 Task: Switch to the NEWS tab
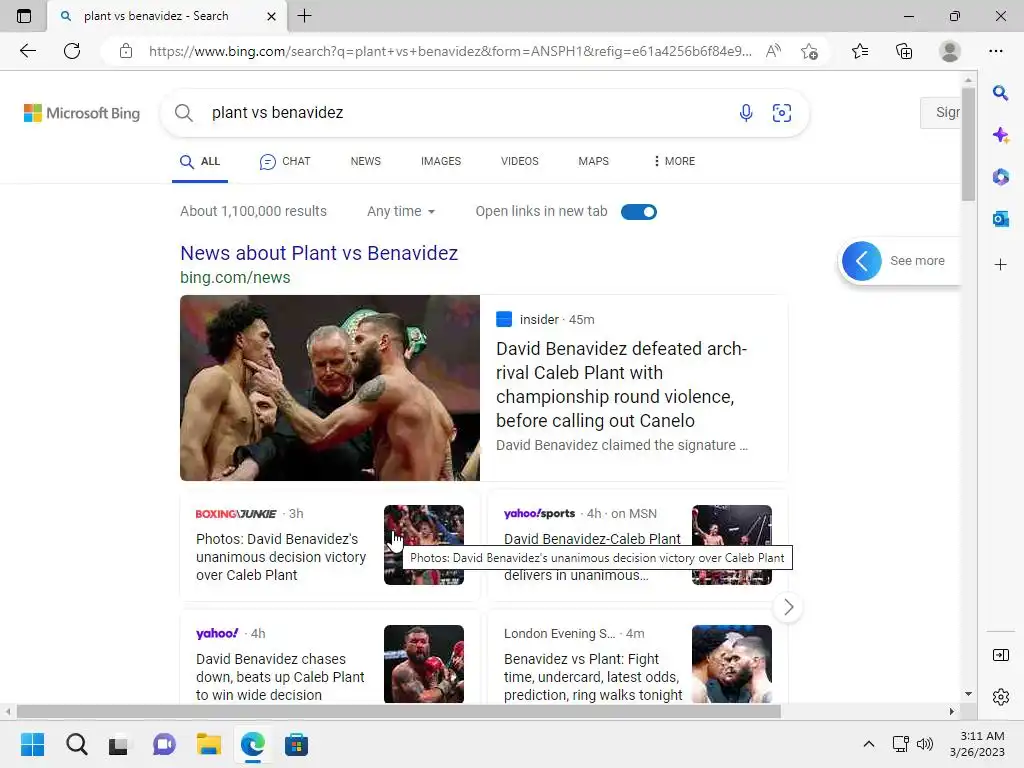pos(366,161)
